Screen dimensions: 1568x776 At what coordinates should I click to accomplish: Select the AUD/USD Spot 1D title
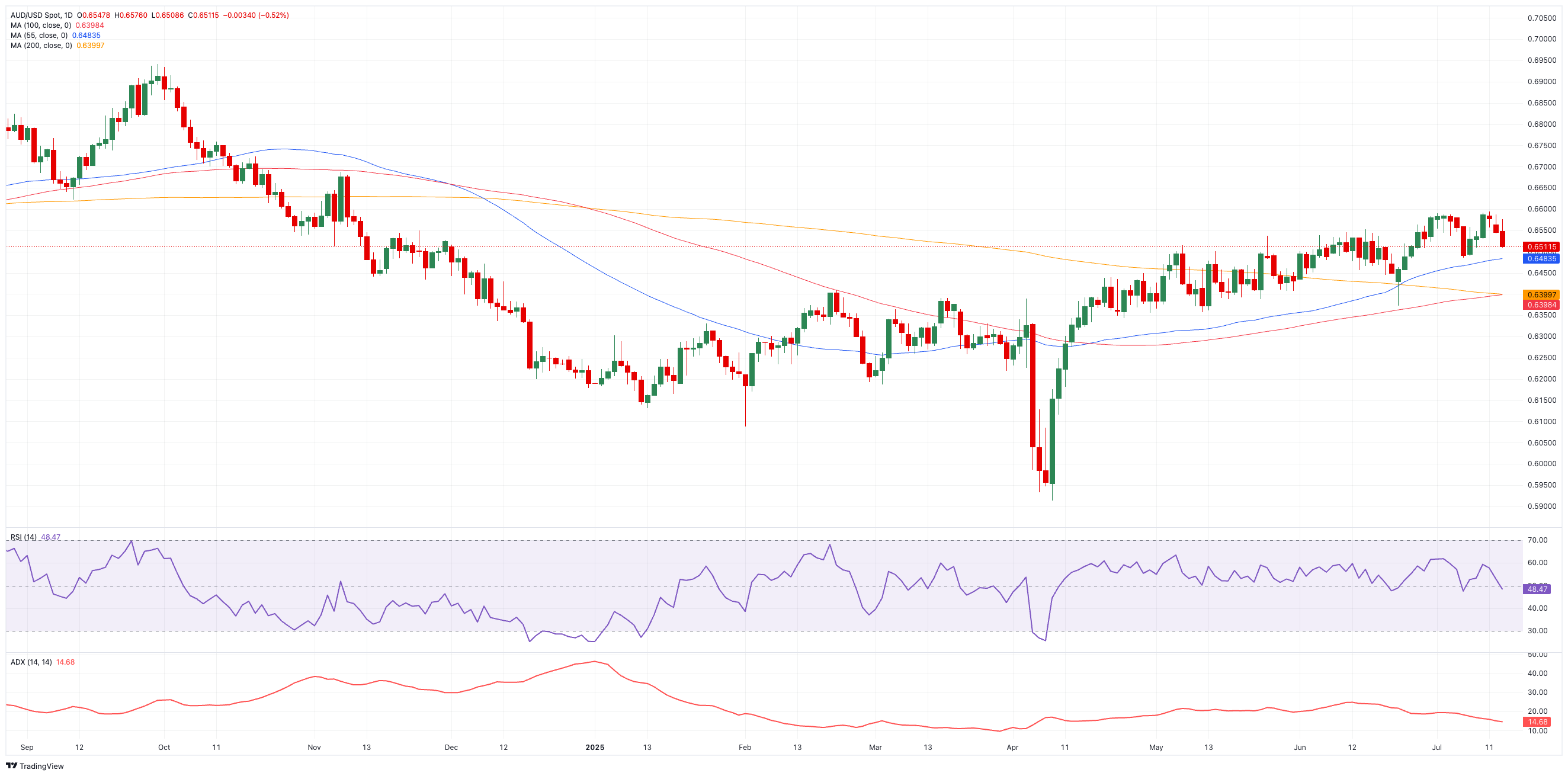(x=41, y=15)
